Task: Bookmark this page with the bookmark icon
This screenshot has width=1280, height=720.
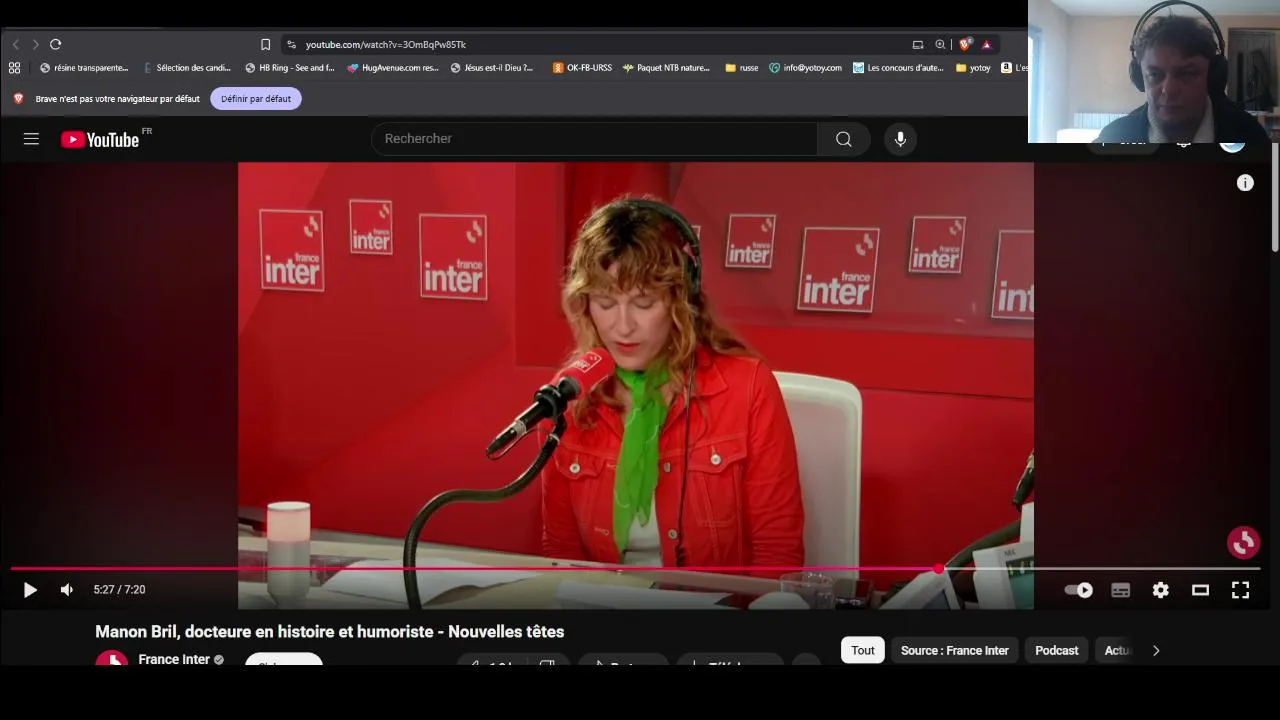Action: (x=265, y=44)
